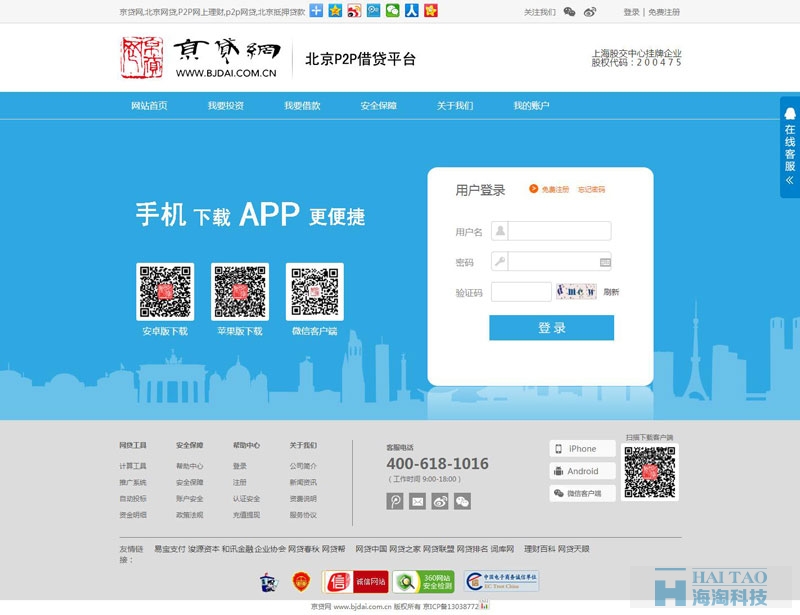Click the gray Tencent Weibo footer icon
The width and height of the screenshot is (800, 615).
tap(395, 501)
